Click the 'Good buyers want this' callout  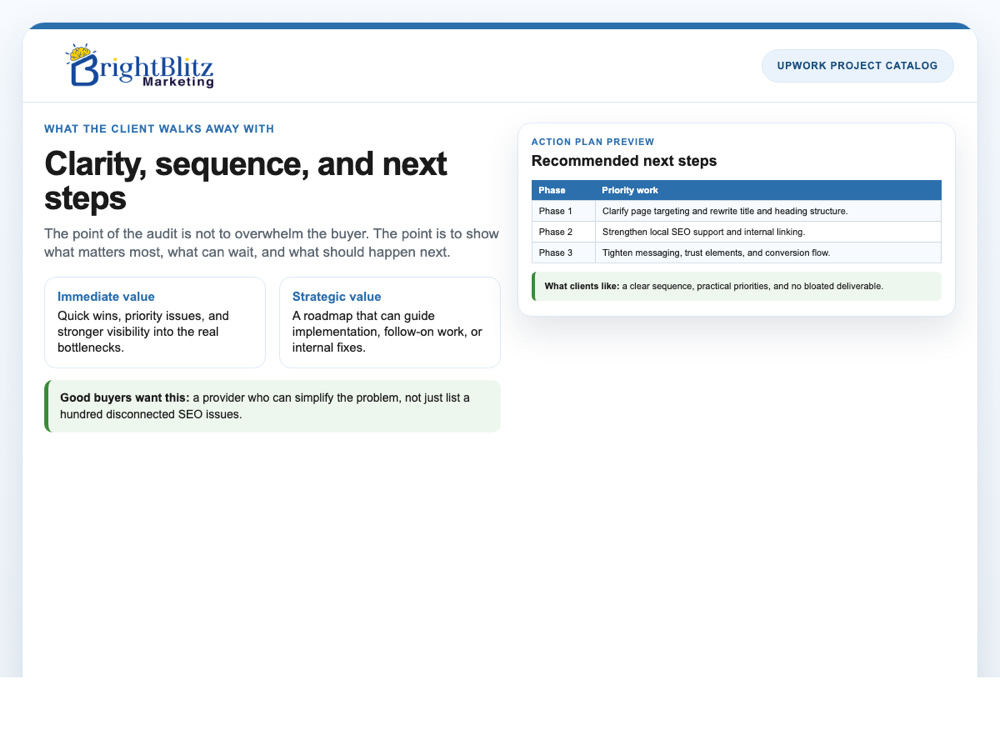click(272, 406)
